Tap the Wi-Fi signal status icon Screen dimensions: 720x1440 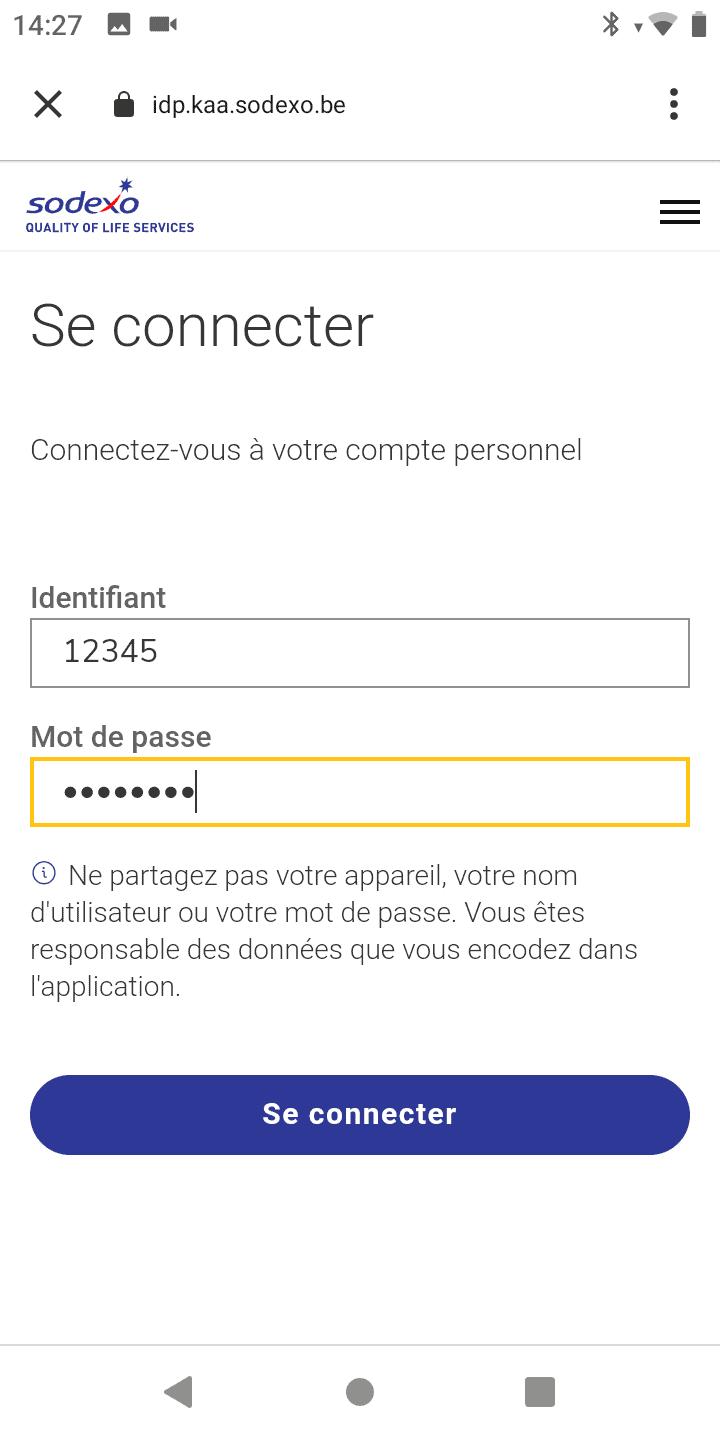(662, 25)
